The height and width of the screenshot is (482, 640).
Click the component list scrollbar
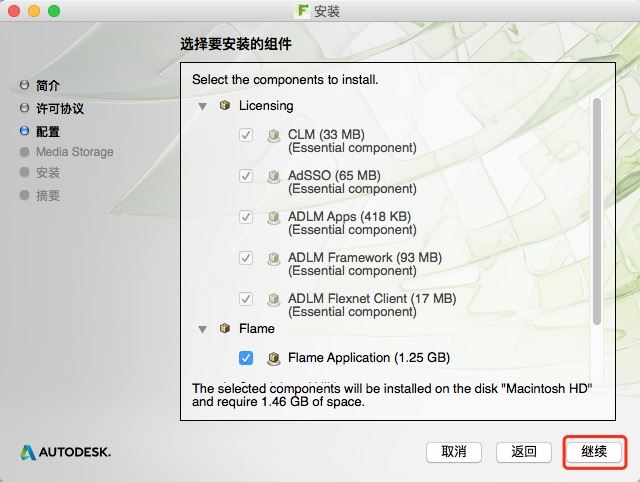click(x=597, y=211)
